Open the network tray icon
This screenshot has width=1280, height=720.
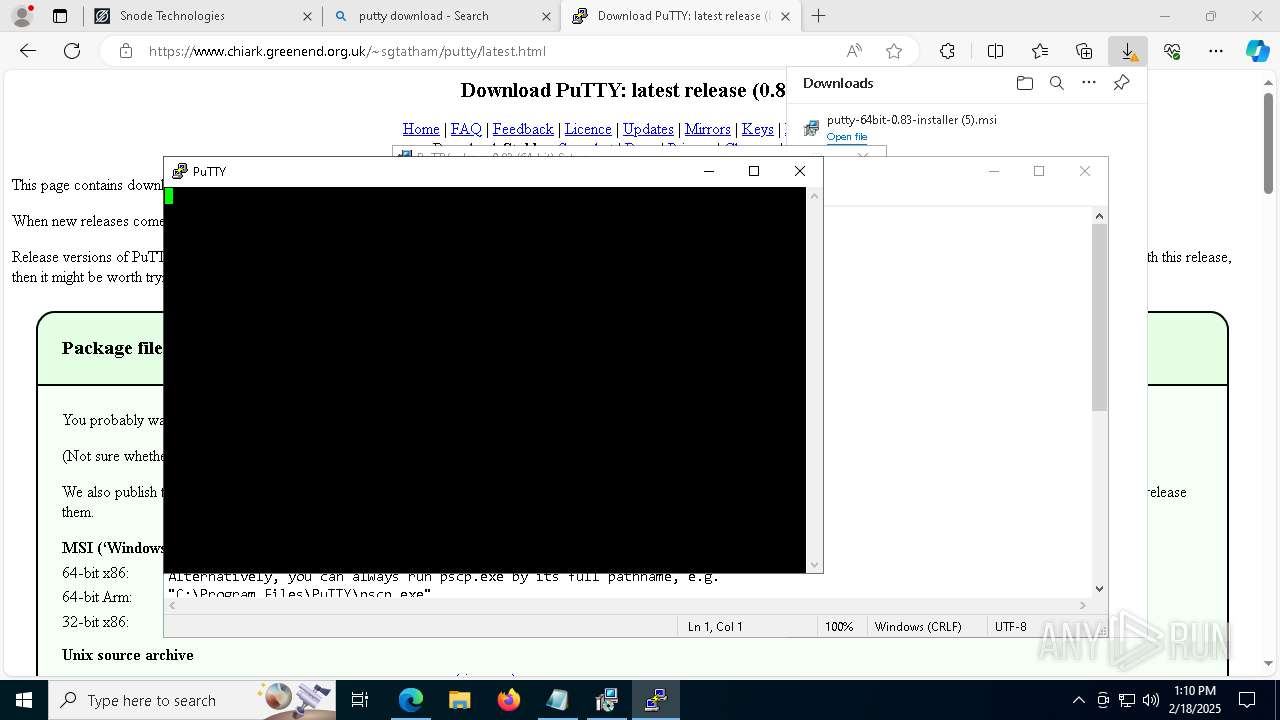[x=1127, y=700]
